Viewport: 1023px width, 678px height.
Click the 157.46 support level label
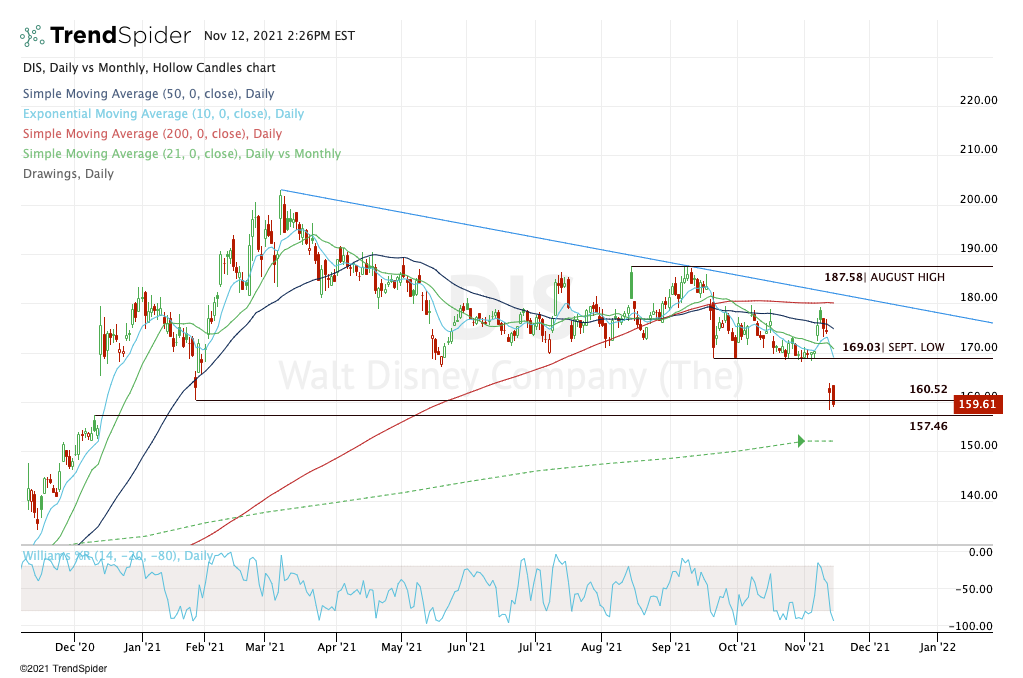click(928, 426)
